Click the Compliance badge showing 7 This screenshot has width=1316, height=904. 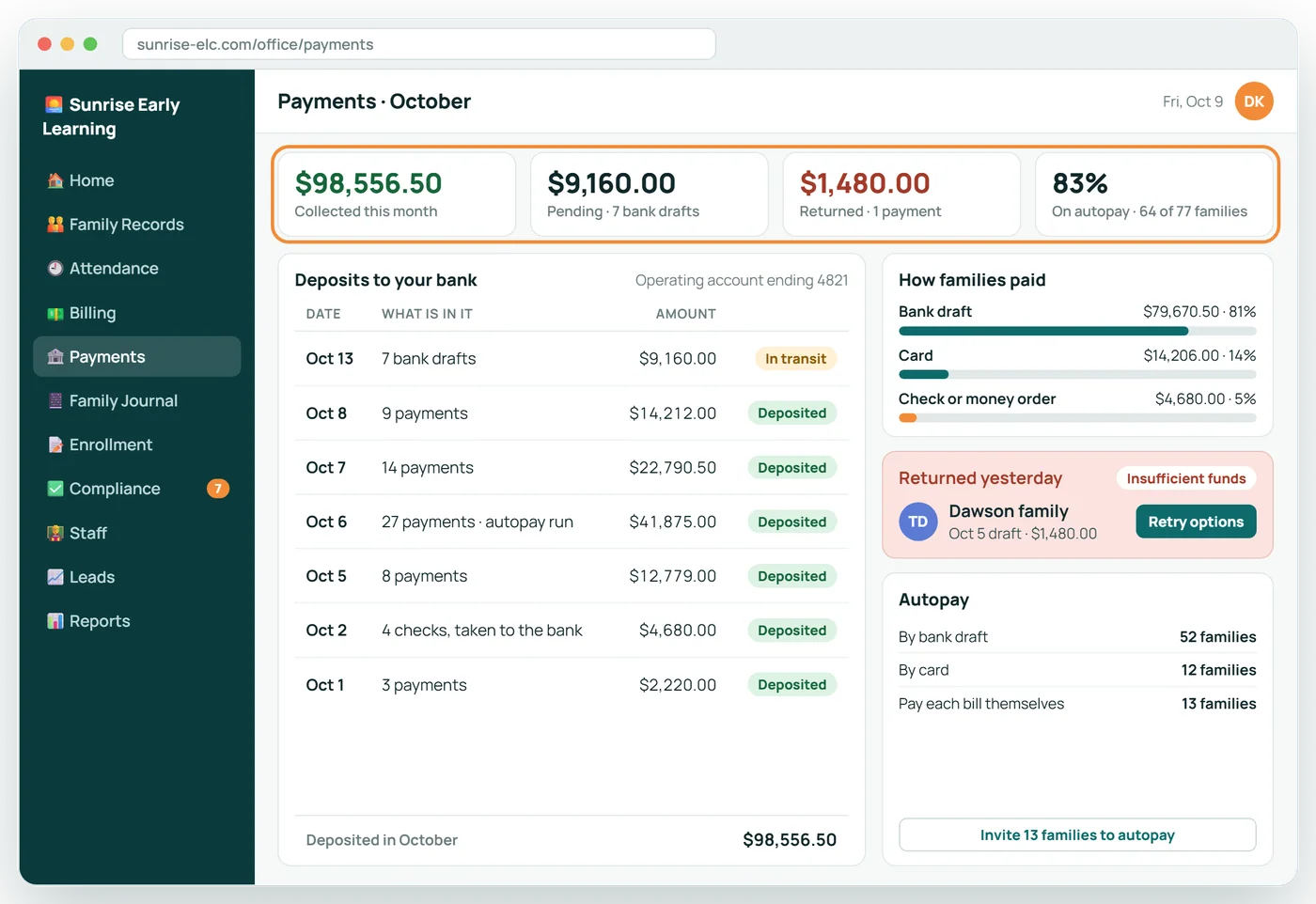coord(218,489)
